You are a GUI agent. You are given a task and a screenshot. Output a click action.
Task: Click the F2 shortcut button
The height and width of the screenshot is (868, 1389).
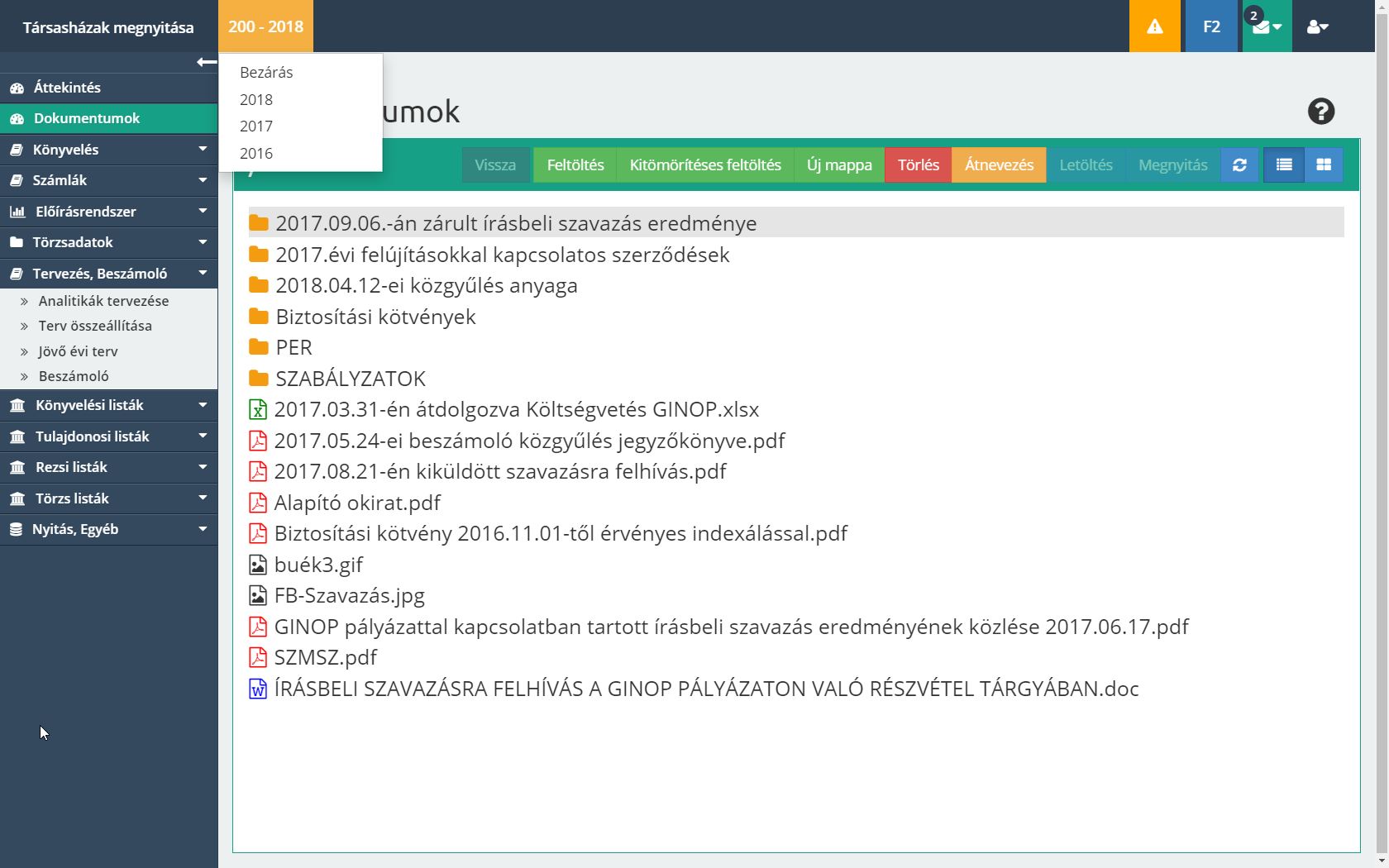click(1210, 26)
